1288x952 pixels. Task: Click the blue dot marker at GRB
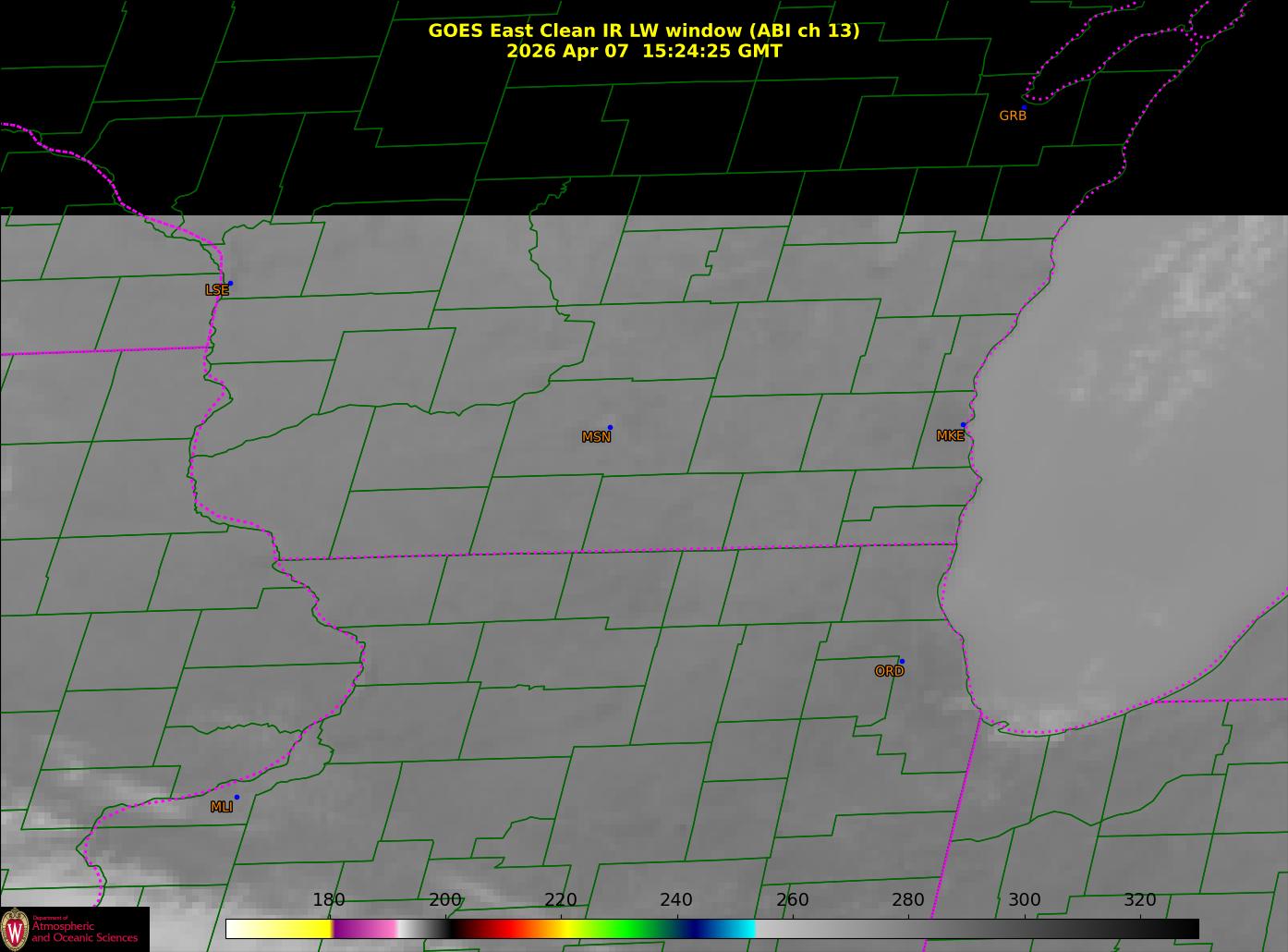click(x=1024, y=107)
